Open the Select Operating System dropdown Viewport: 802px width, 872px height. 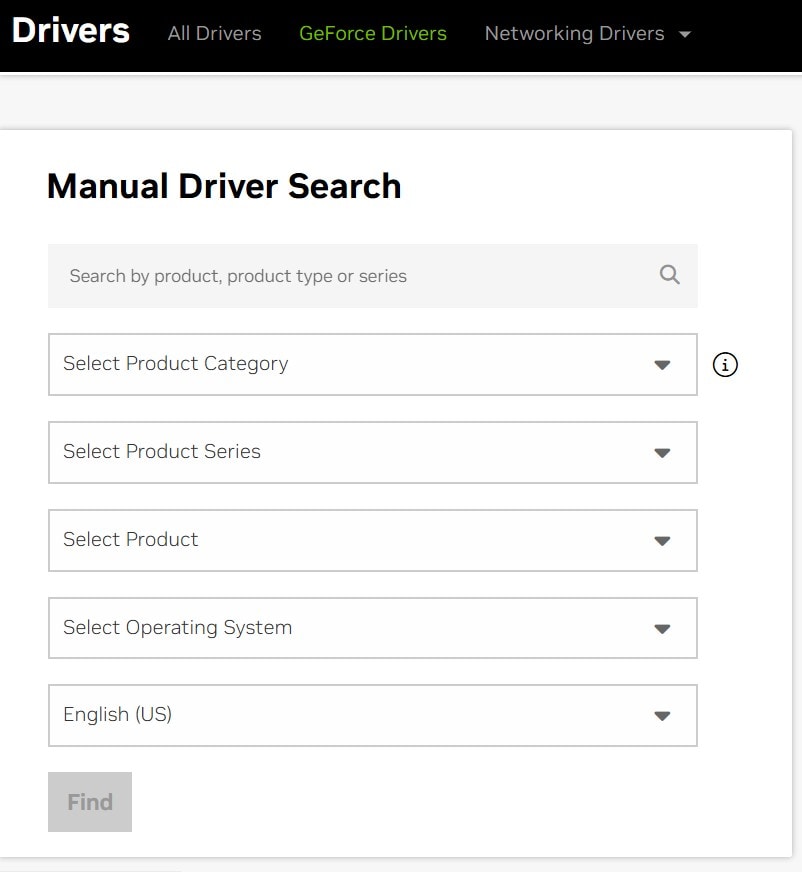(x=373, y=628)
